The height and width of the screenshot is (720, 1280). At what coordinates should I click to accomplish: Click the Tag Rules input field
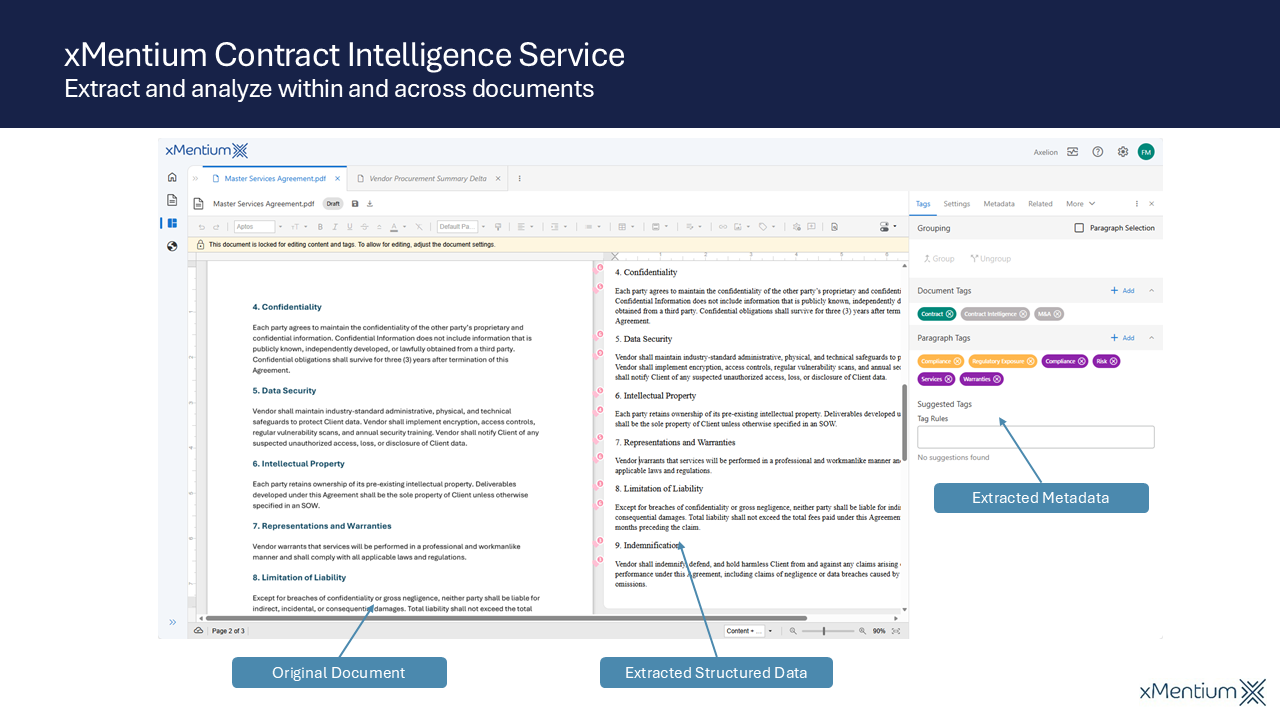[1036, 437]
